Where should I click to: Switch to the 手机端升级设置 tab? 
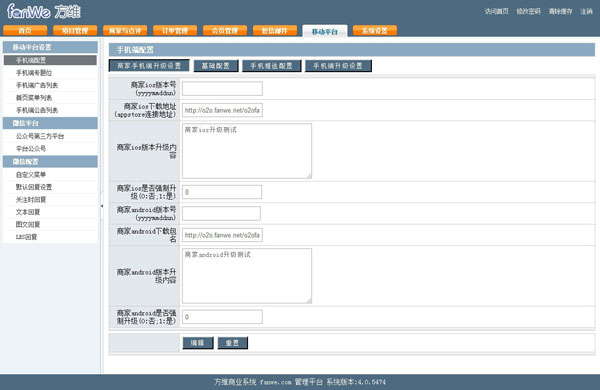click(x=338, y=66)
